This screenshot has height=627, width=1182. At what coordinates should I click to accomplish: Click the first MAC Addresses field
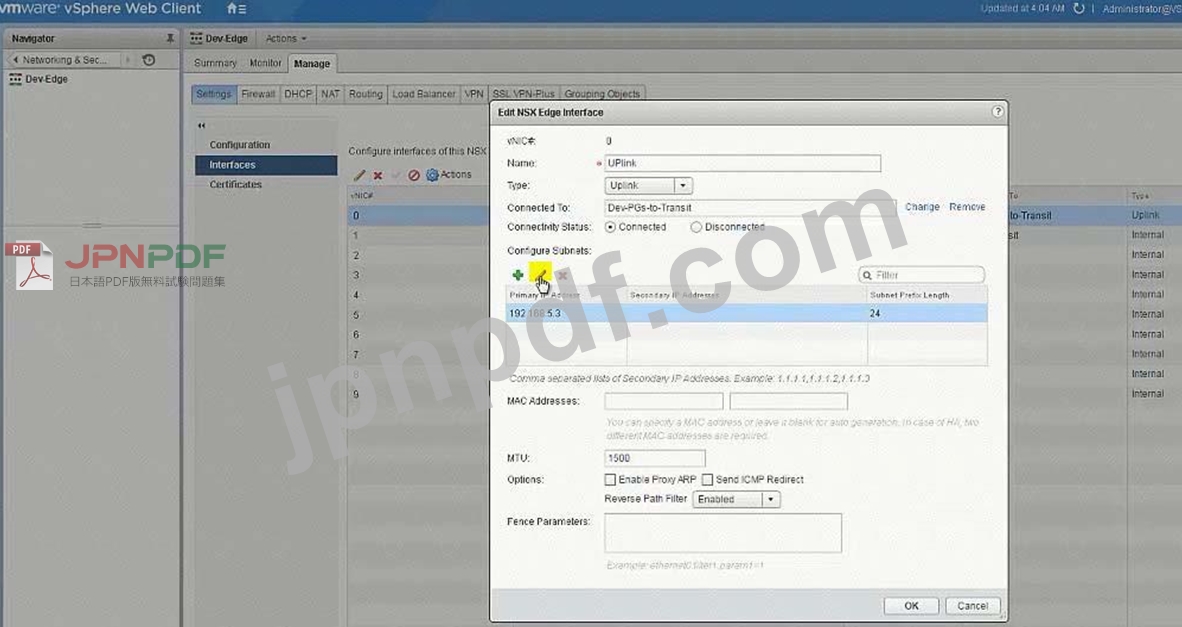pyautogui.click(x=663, y=401)
